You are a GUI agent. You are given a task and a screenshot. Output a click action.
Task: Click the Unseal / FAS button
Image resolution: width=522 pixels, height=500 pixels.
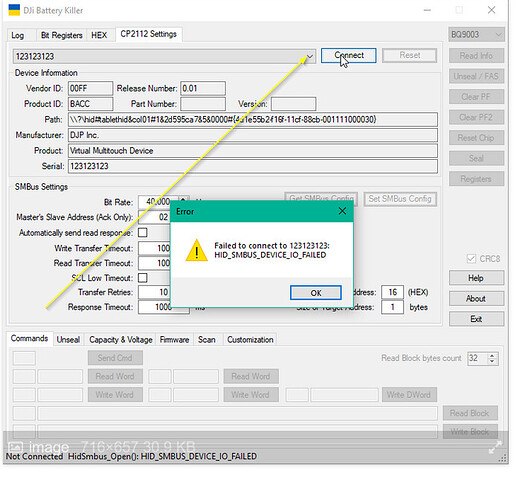point(476,76)
